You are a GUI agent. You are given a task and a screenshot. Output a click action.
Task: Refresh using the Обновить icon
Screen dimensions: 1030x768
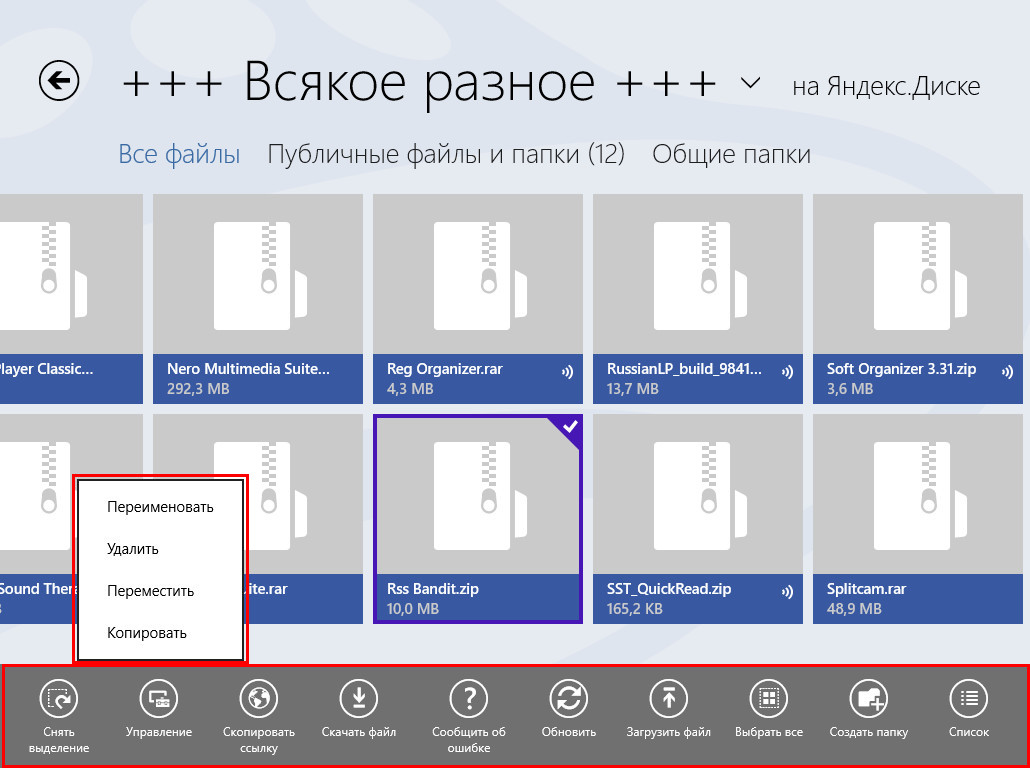[569, 698]
